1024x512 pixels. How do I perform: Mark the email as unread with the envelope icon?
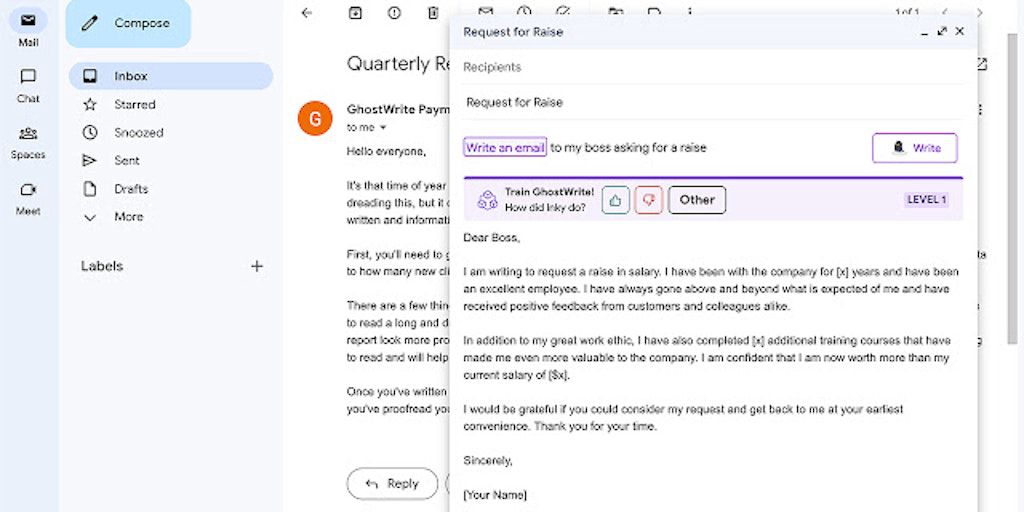pos(485,9)
